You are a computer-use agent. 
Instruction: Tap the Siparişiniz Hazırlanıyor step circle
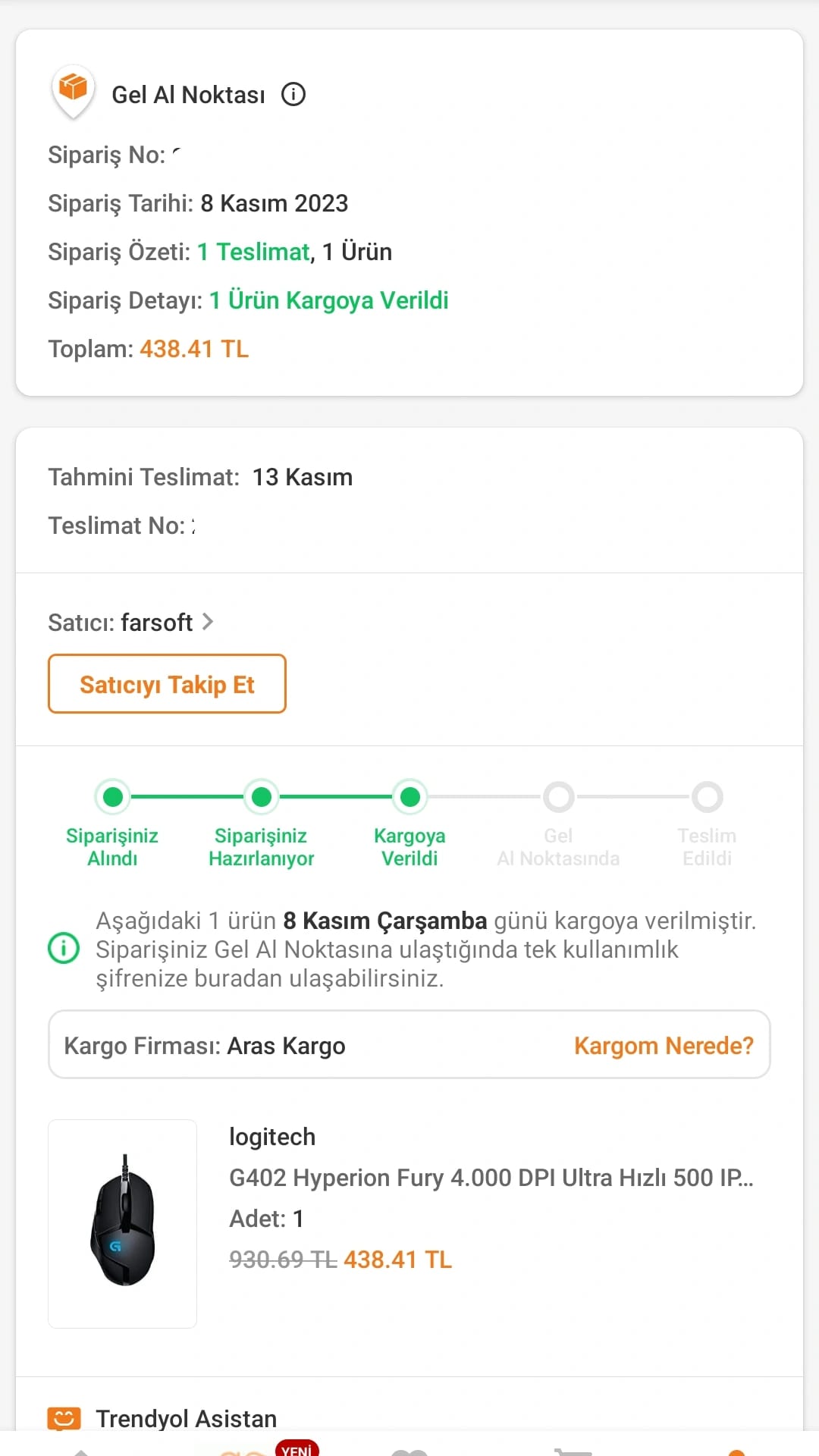(262, 797)
